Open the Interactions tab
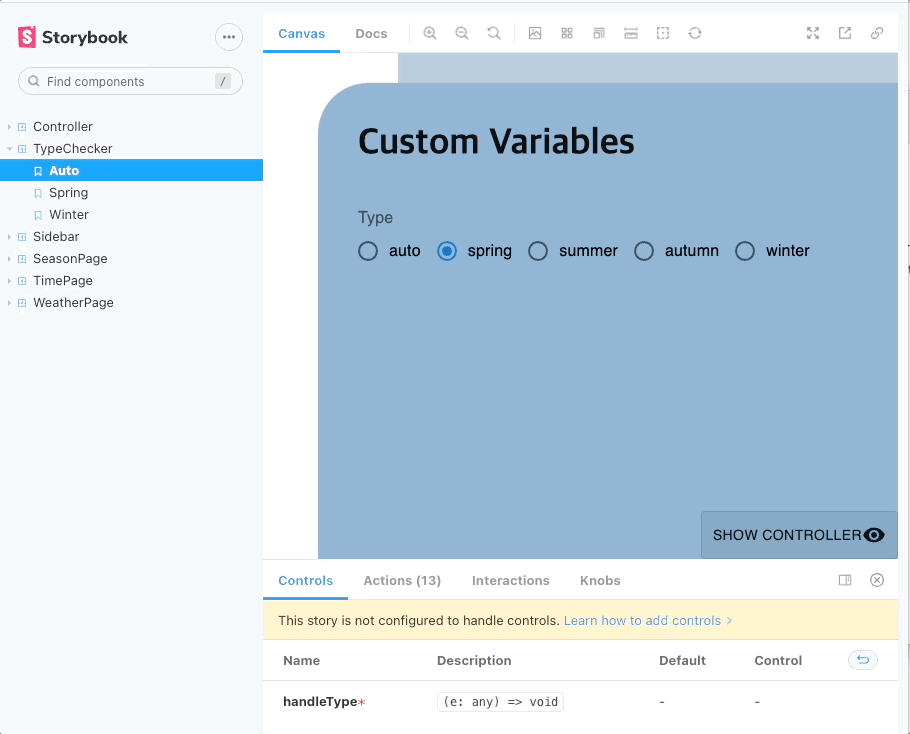910x734 pixels. pyautogui.click(x=510, y=580)
